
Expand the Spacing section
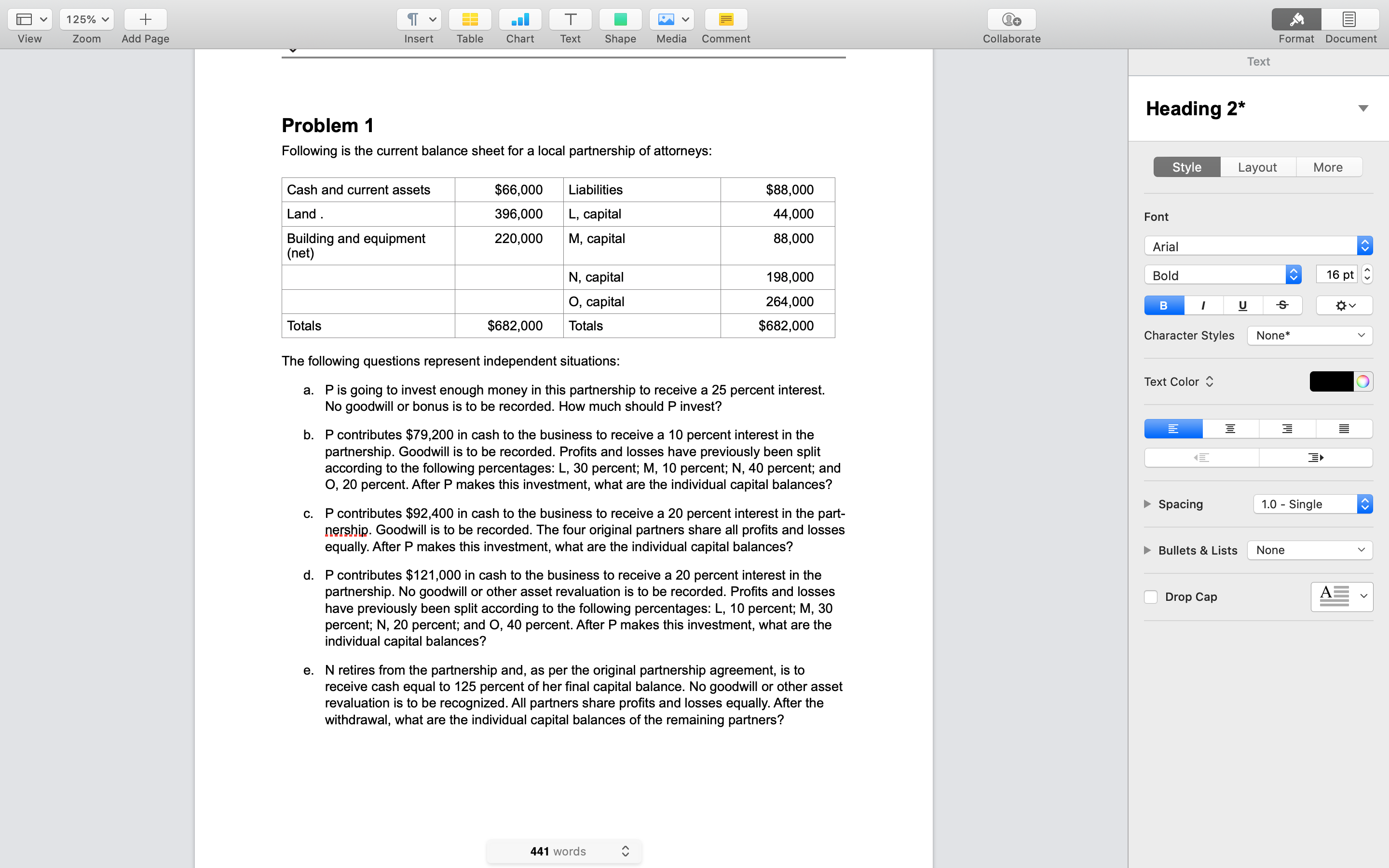click(1147, 504)
